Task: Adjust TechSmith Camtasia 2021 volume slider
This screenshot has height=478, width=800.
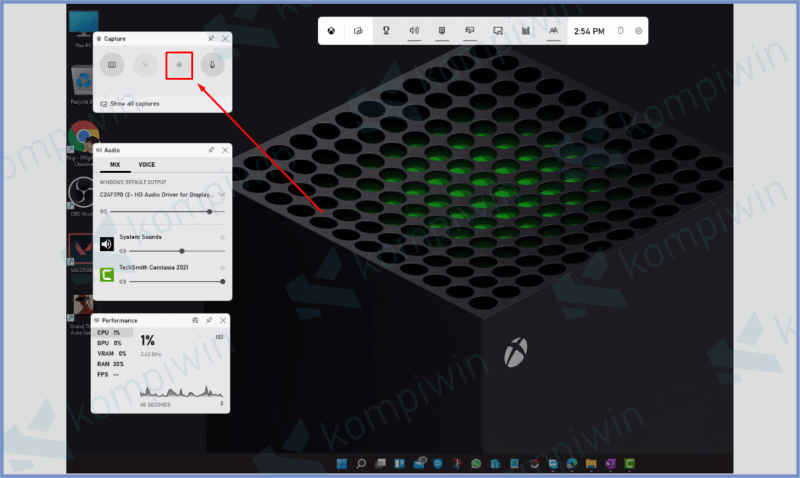Action: point(177,282)
